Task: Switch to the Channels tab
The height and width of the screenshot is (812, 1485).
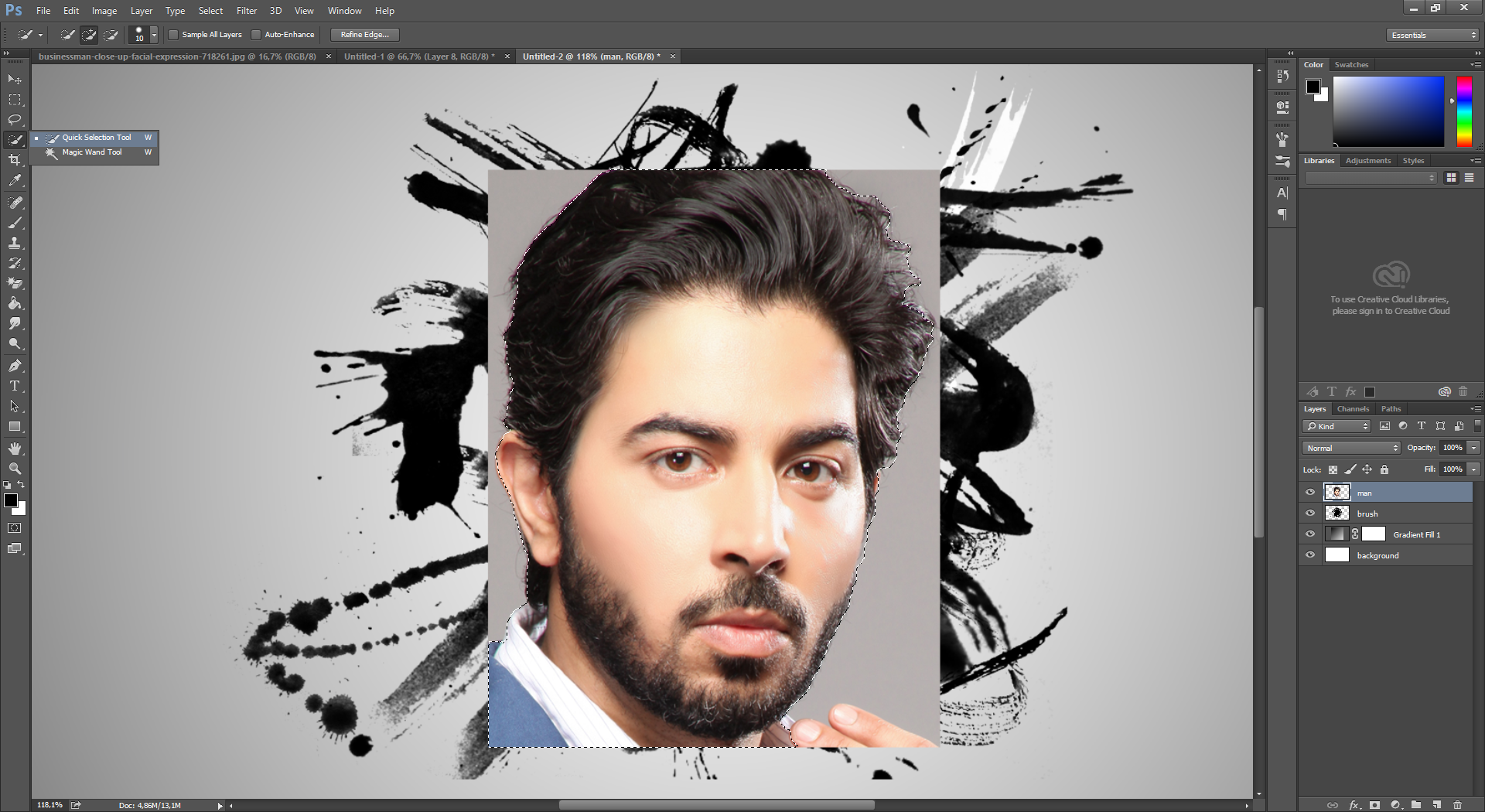Action: click(1353, 409)
